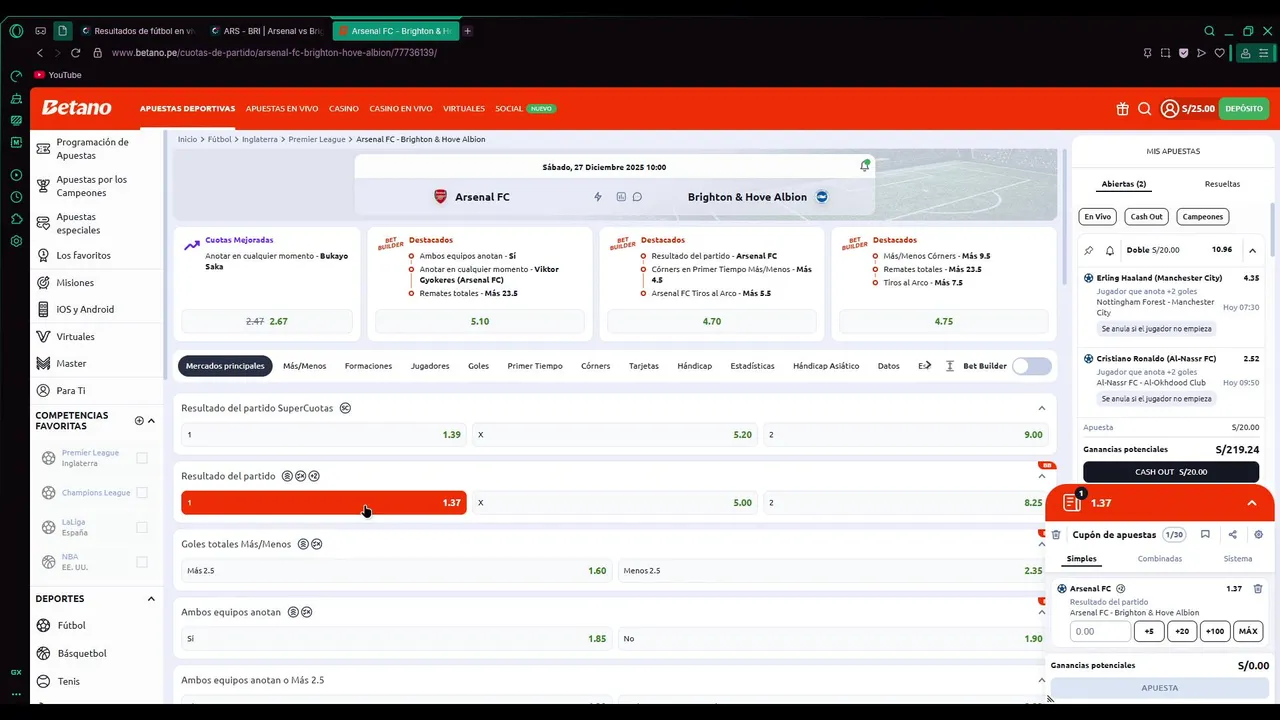Screen dimensions: 1280x720
Task: Click the match notification bell icon
Action: [x=865, y=166]
